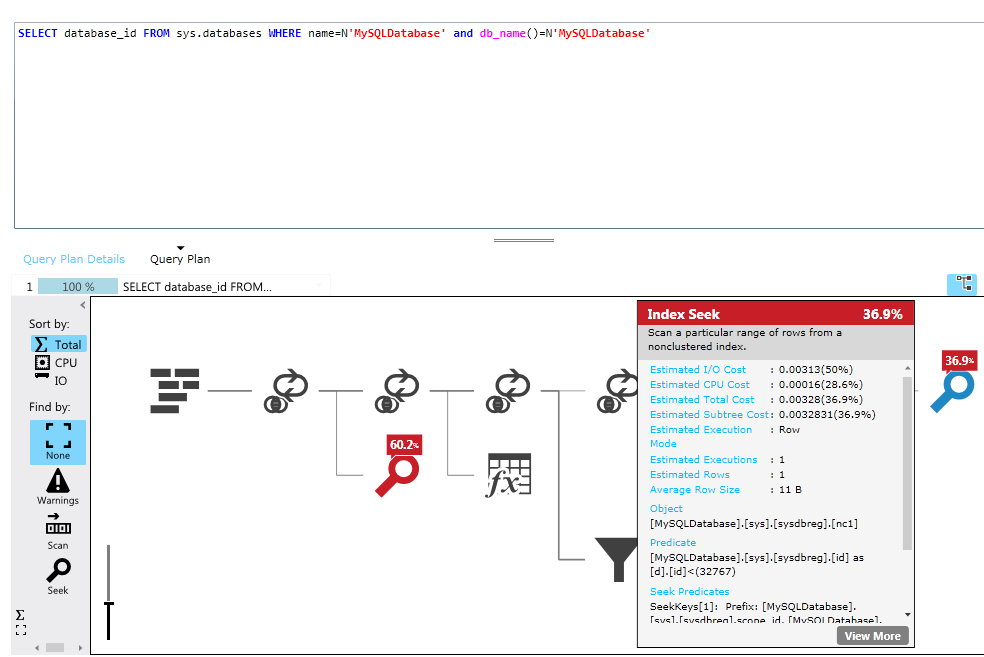Click the plan zoom slider handle
Screen dimensions: 984x657
(109, 604)
